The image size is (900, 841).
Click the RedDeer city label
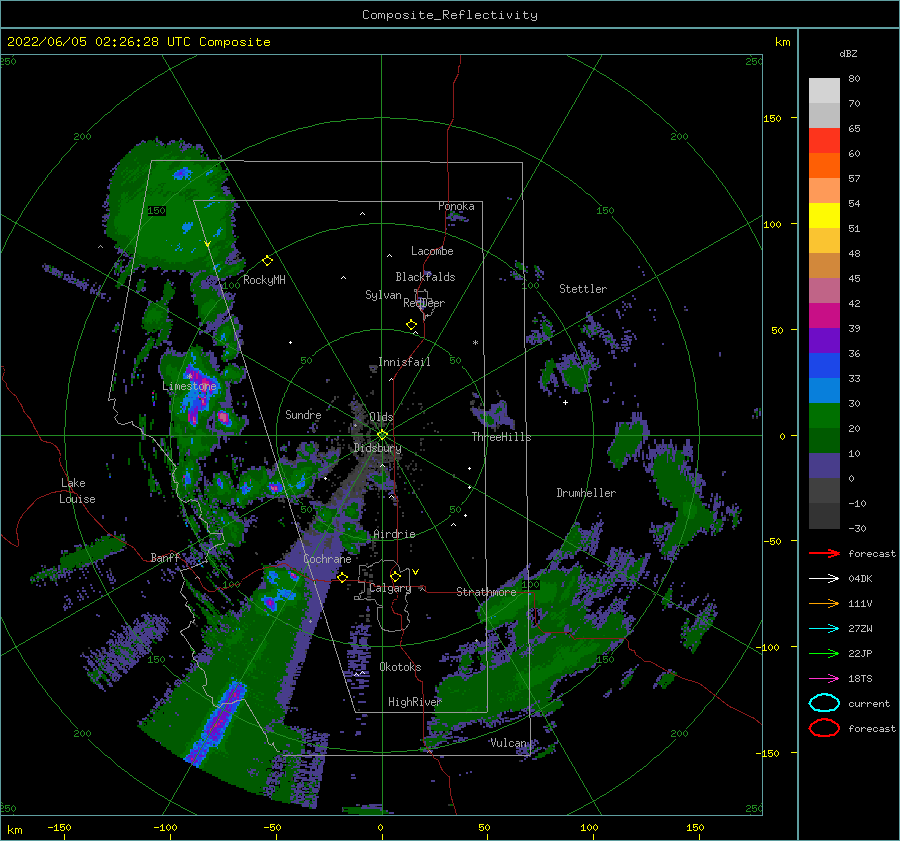424,303
